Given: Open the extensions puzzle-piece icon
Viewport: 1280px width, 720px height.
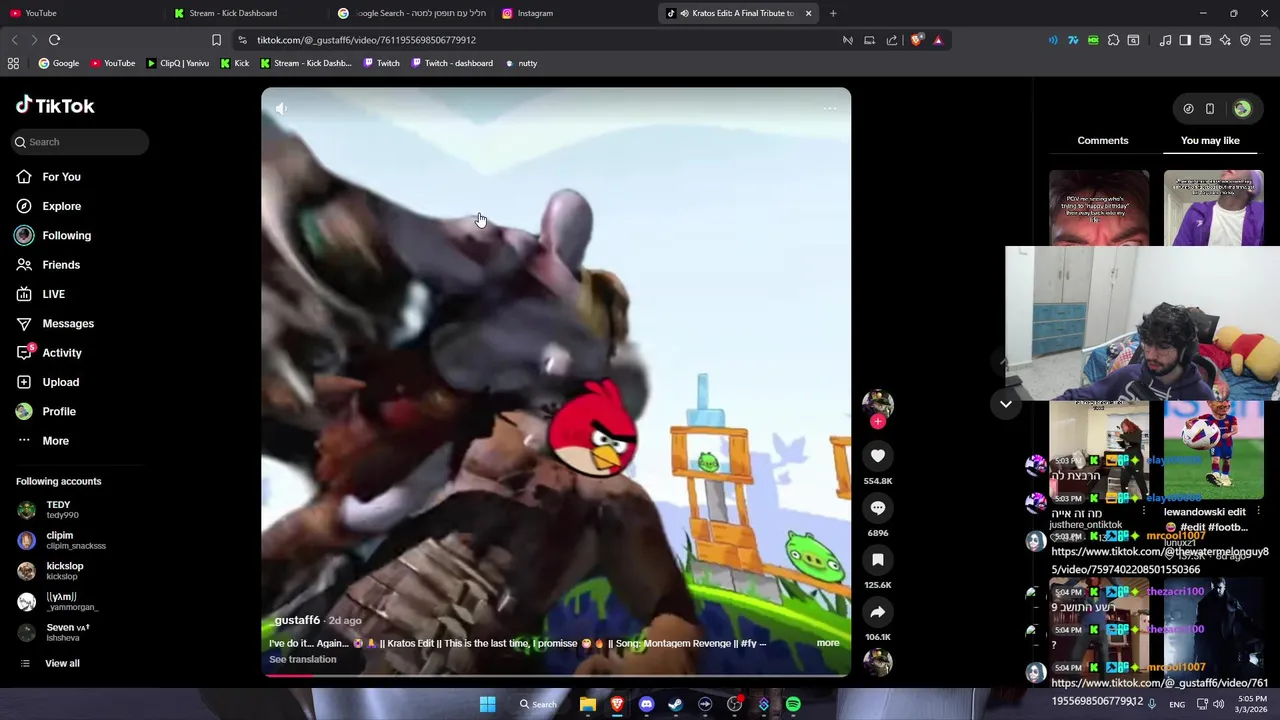Looking at the screenshot, I should (1113, 40).
